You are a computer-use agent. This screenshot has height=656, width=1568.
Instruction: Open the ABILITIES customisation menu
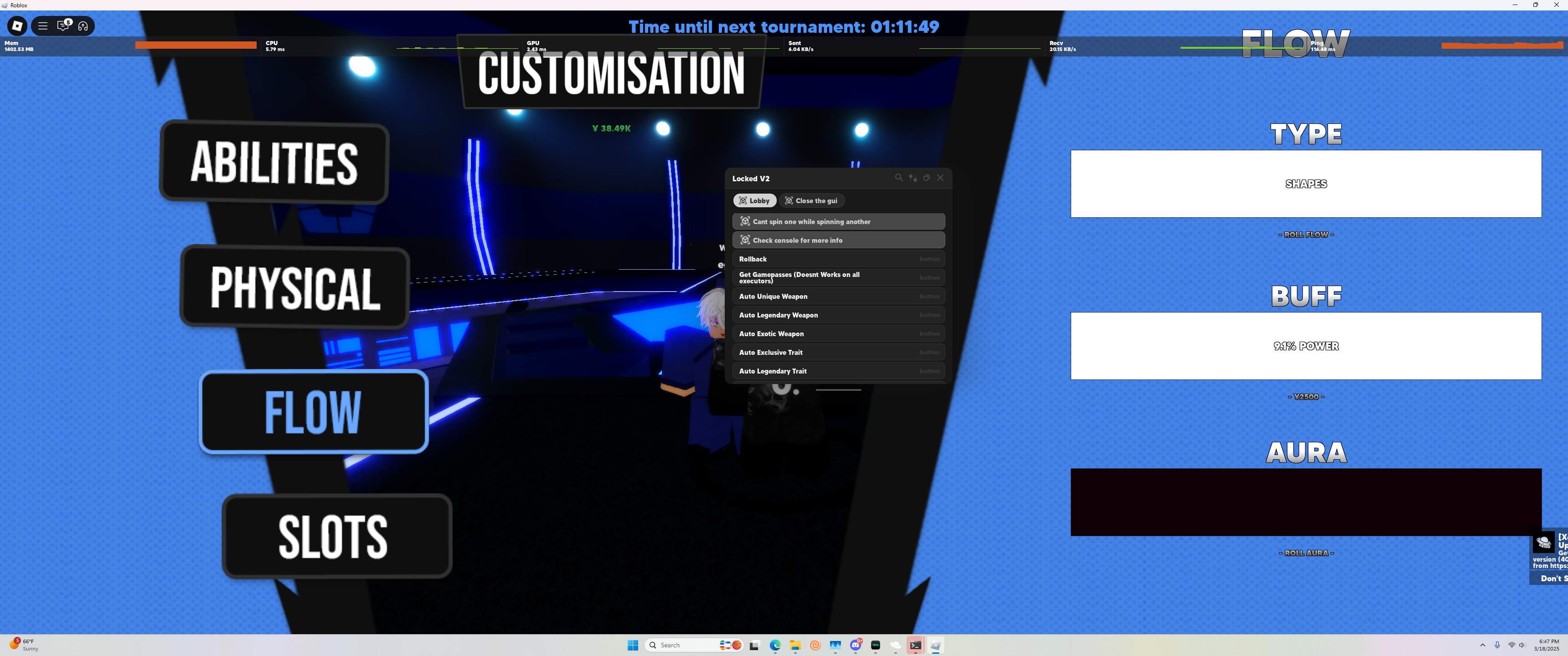274,162
